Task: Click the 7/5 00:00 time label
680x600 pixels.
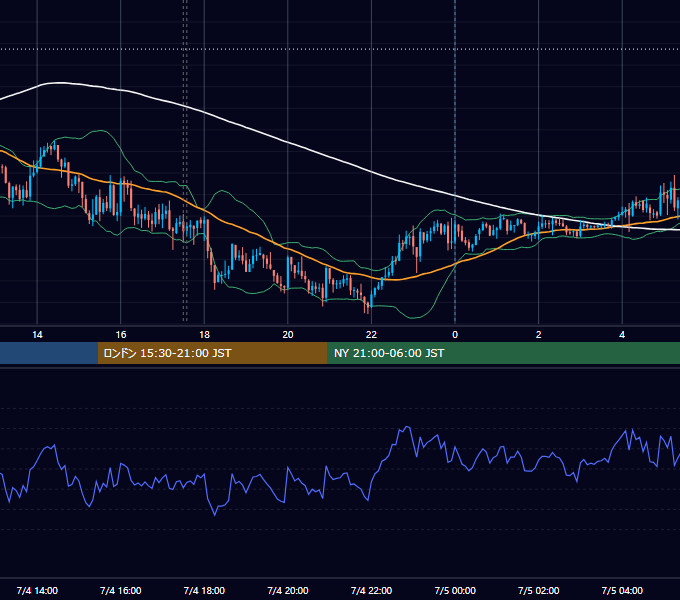Action: (455, 590)
